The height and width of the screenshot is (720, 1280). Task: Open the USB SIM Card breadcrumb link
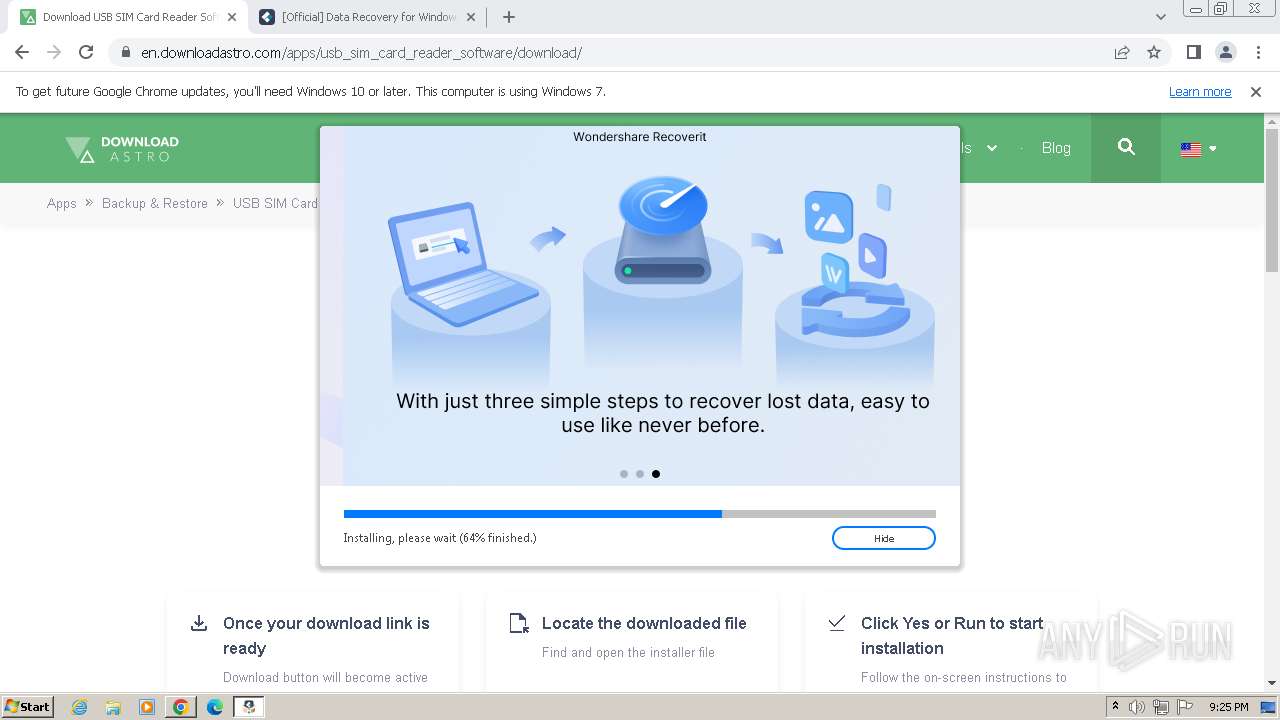(275, 203)
